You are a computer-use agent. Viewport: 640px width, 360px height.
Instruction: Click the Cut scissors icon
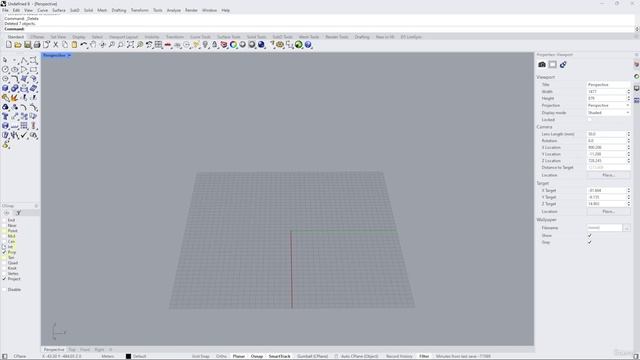pos(56,44)
